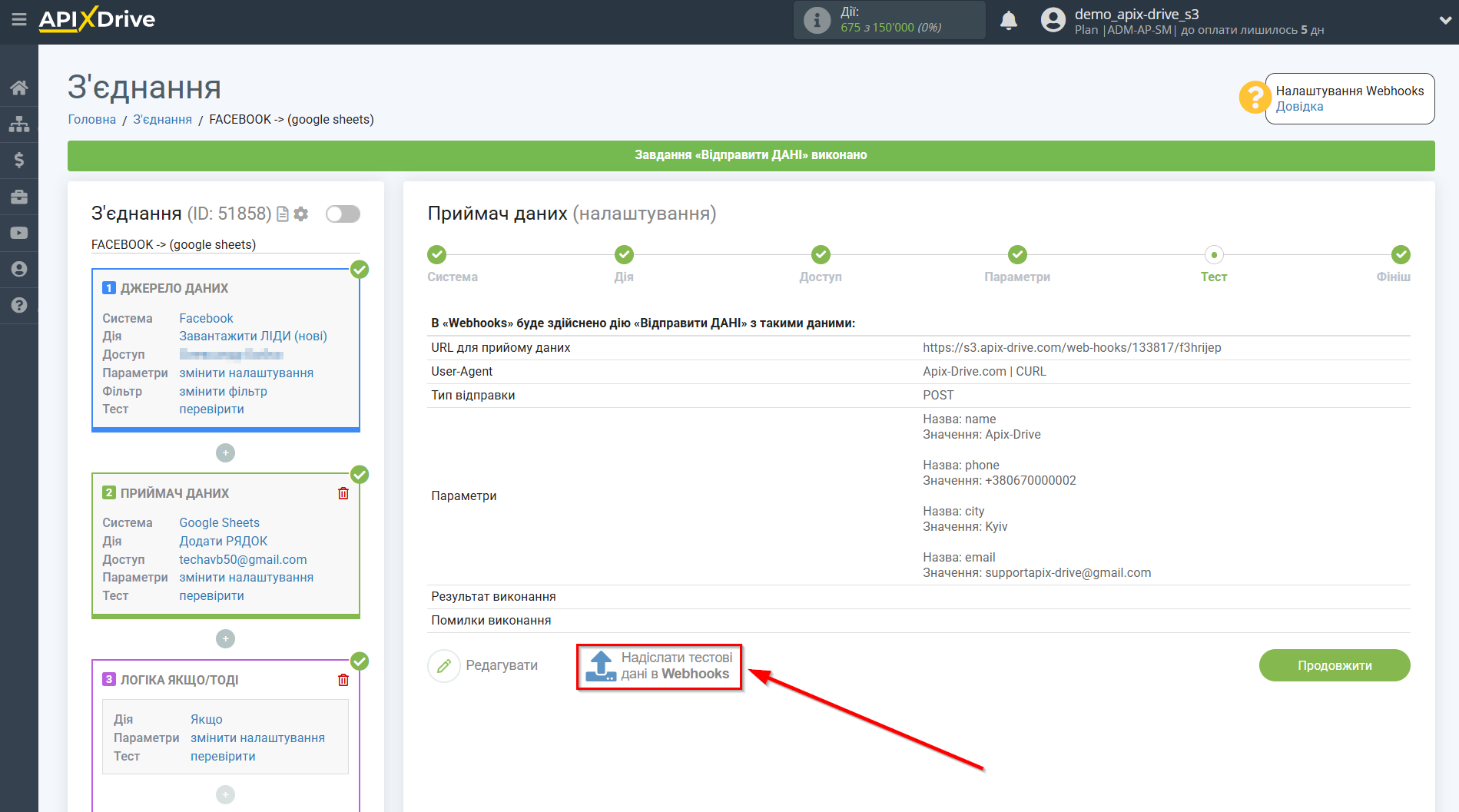The image size is (1459, 812).
Task: Click перевірити in Google Sheets block
Action: pyautogui.click(x=211, y=595)
